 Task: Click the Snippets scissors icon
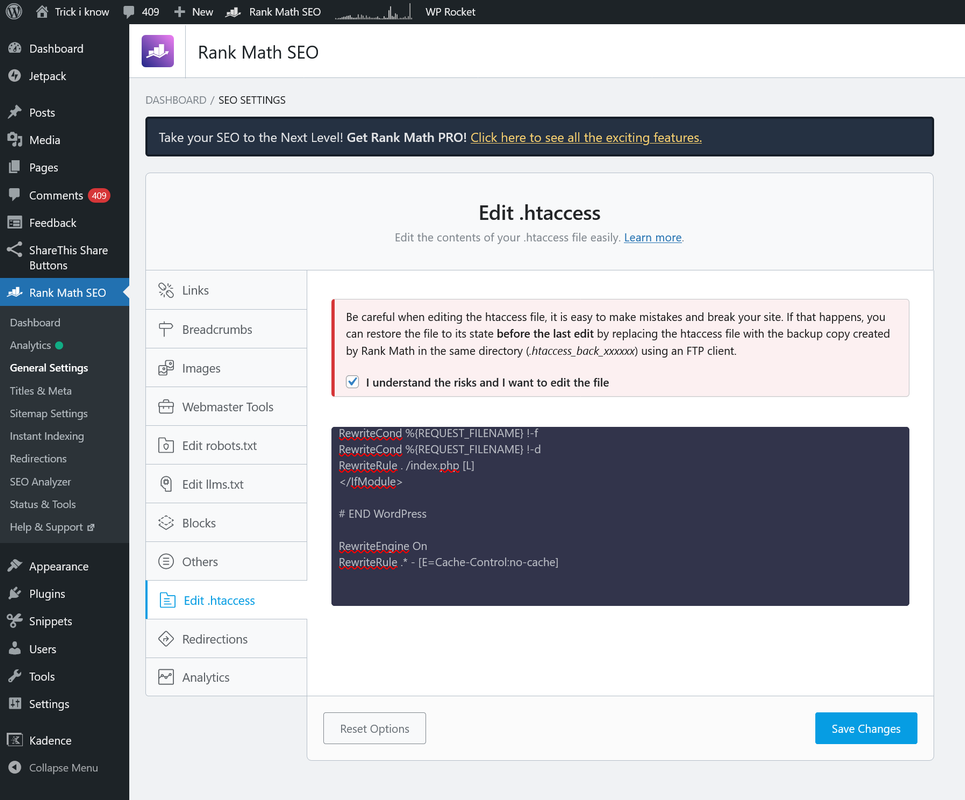point(15,620)
